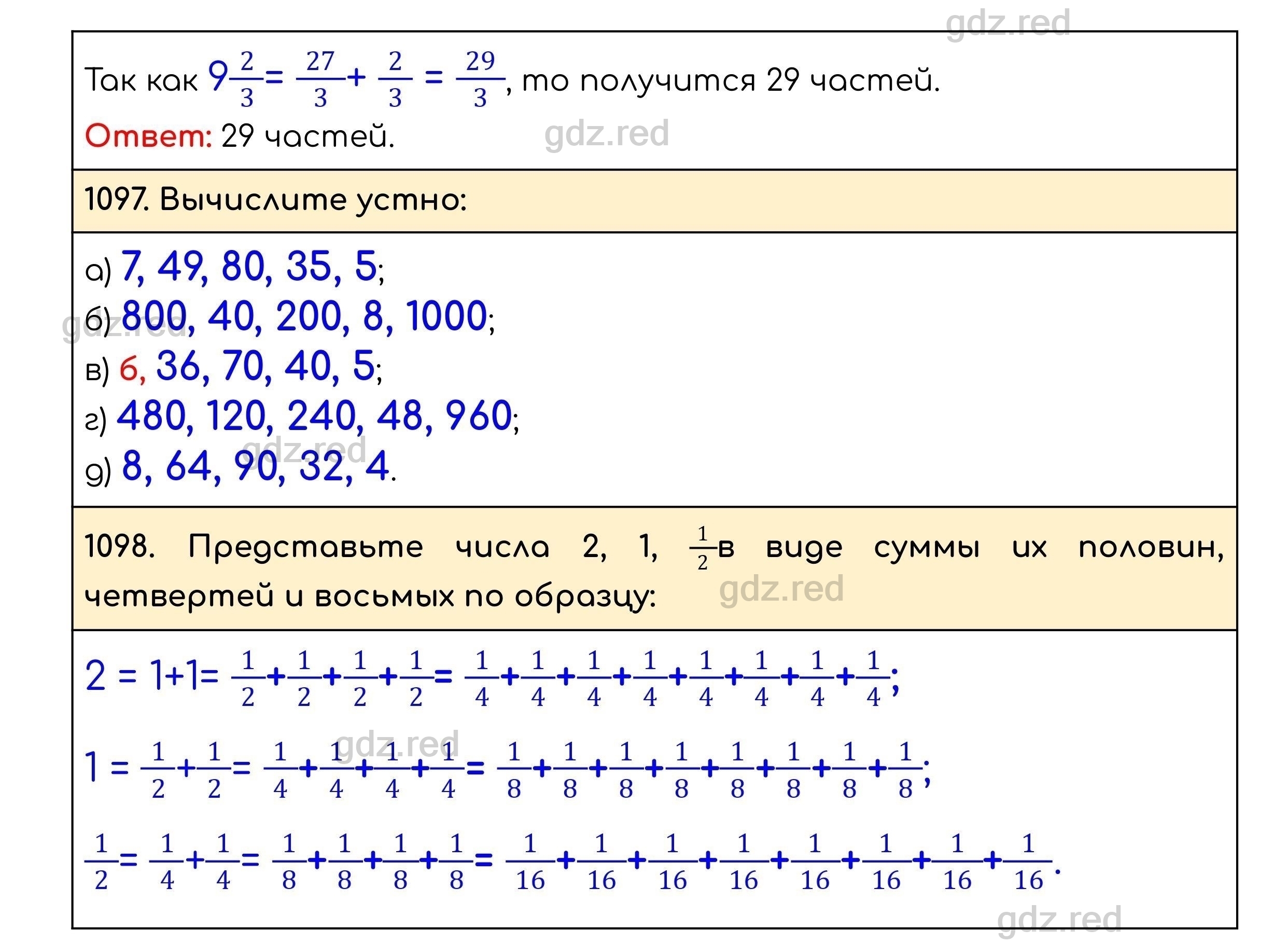Click the number 1000 in row б)
1288x944 pixels.
(446, 315)
